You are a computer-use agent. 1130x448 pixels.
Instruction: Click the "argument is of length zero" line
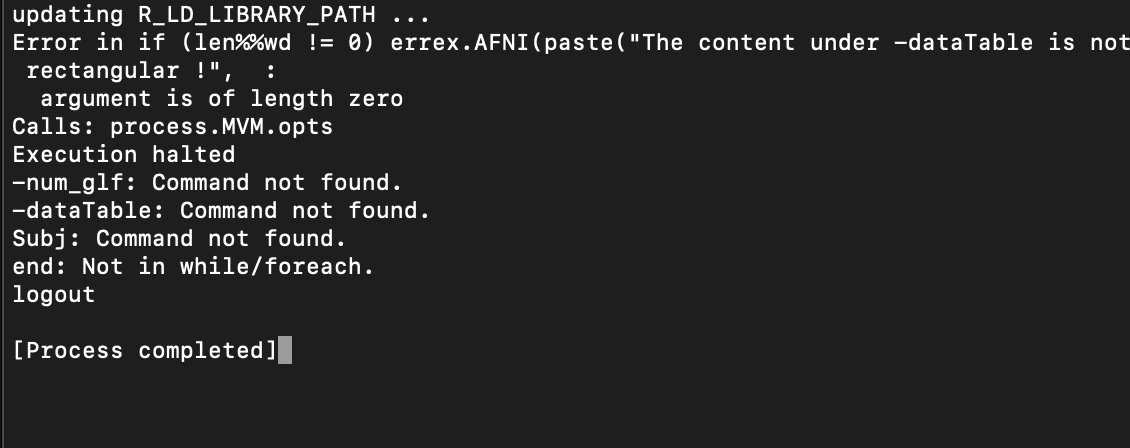click(222, 99)
